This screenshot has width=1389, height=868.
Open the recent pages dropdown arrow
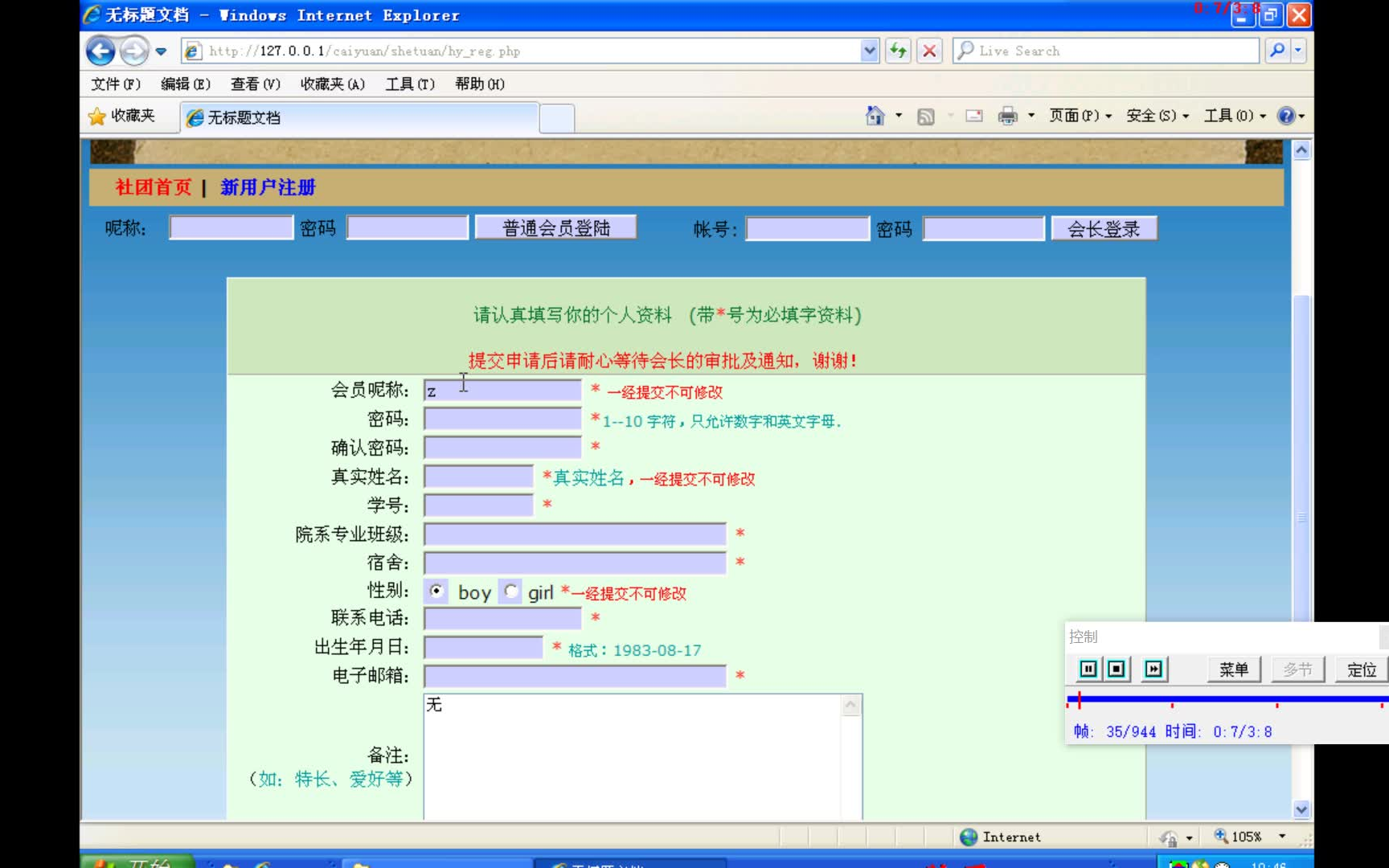161,51
